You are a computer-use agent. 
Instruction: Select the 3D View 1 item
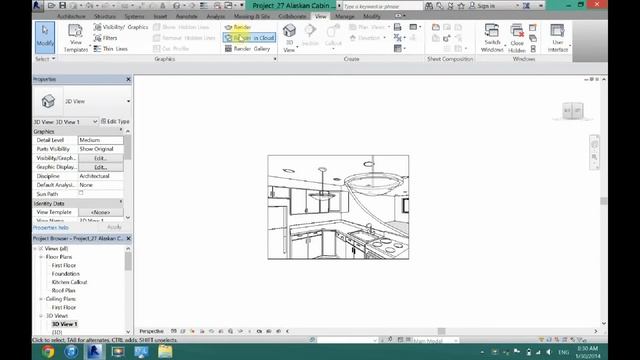click(x=64, y=324)
